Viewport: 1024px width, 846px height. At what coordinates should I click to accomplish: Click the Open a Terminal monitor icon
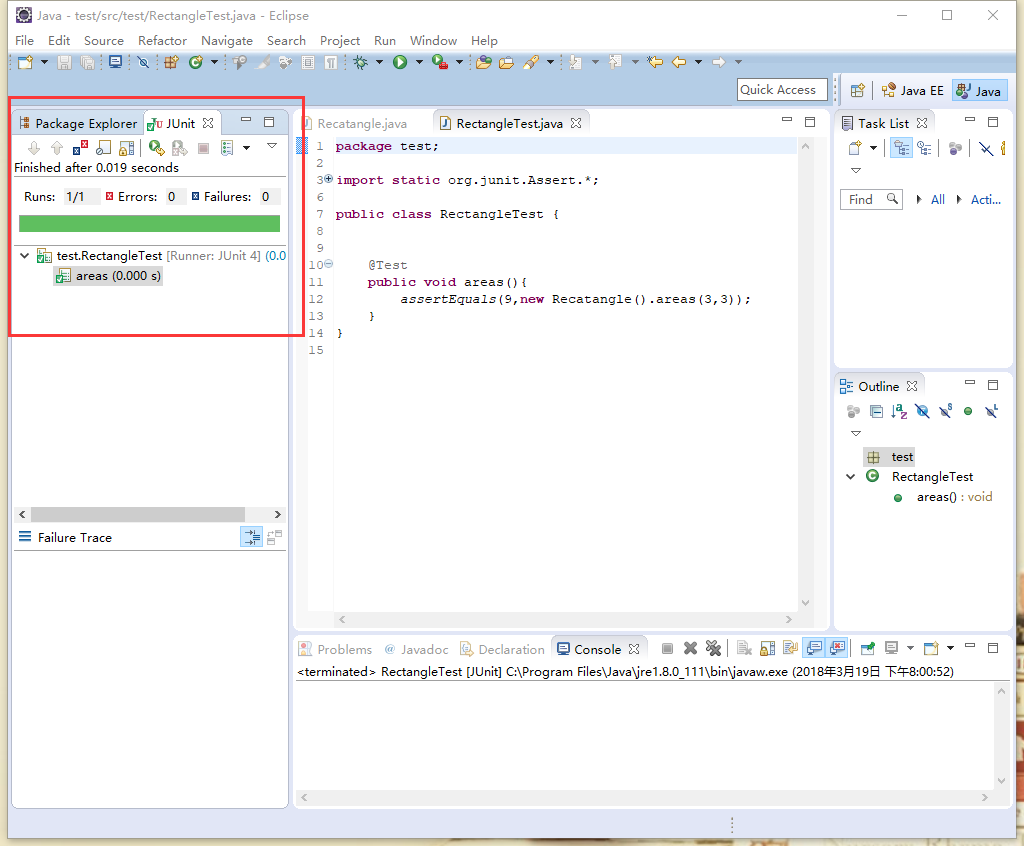click(x=116, y=62)
